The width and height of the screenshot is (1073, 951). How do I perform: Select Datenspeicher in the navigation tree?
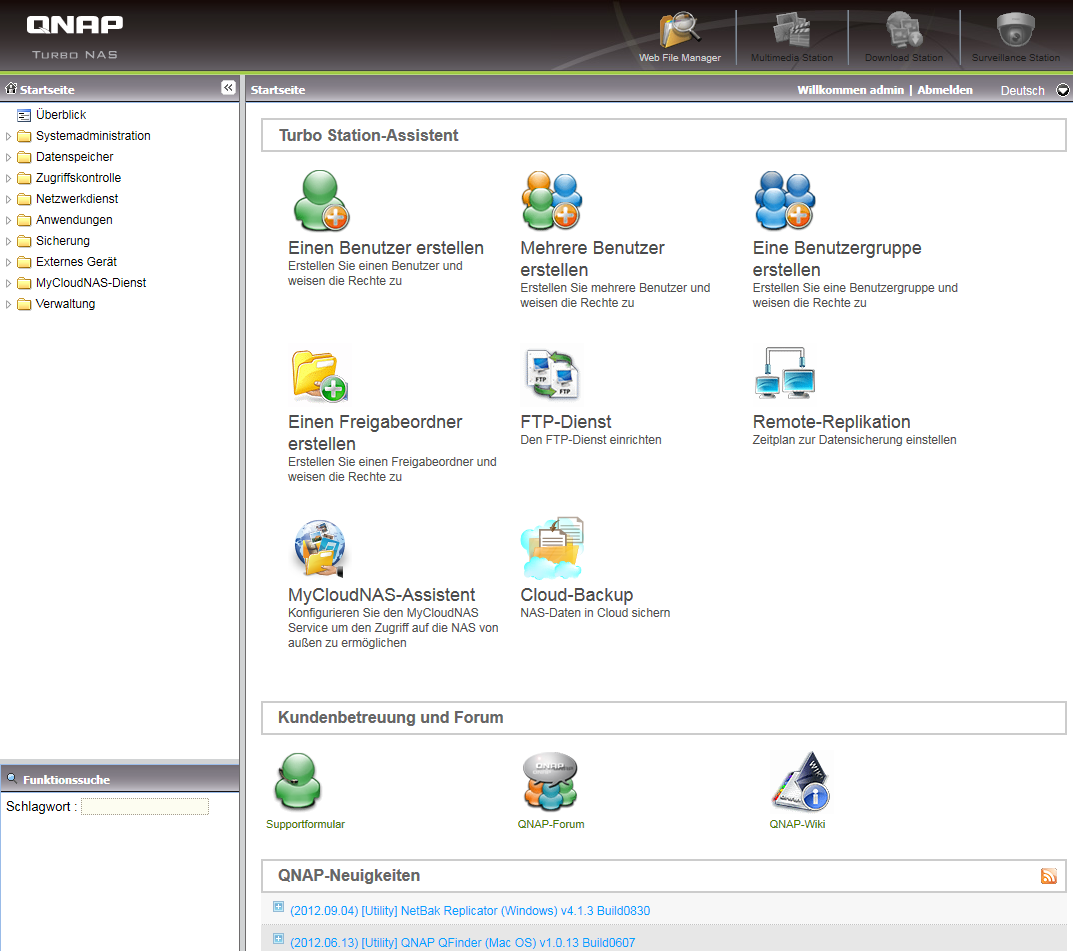(x=75, y=157)
